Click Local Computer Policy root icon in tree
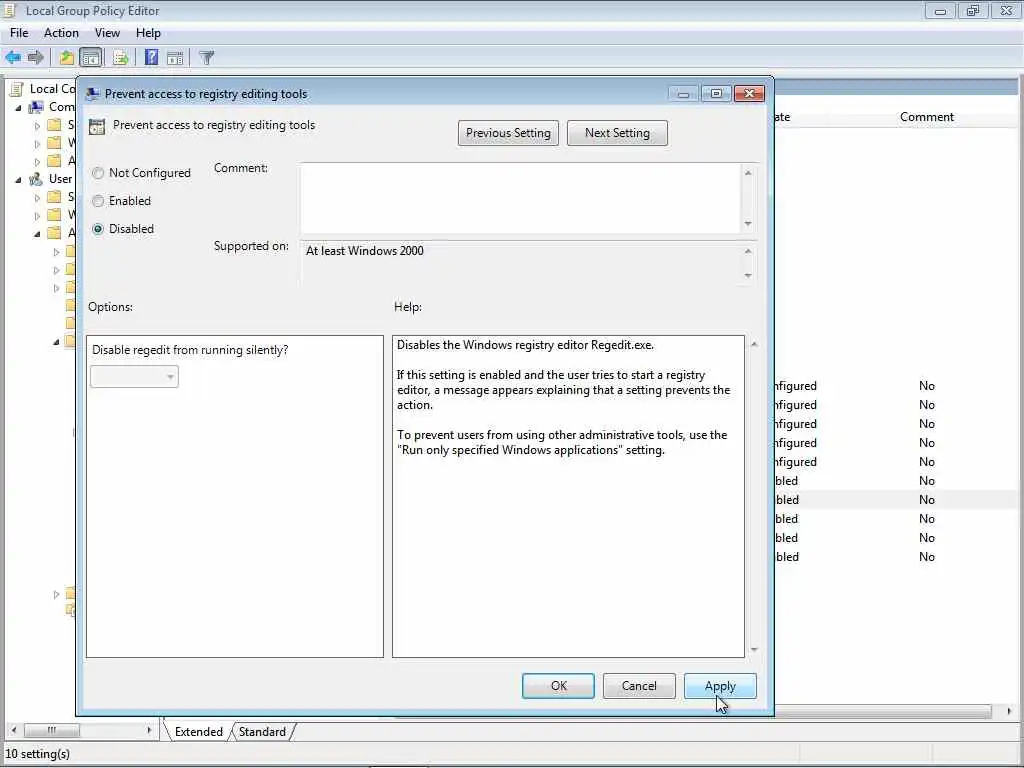1024x768 pixels. (x=17, y=89)
